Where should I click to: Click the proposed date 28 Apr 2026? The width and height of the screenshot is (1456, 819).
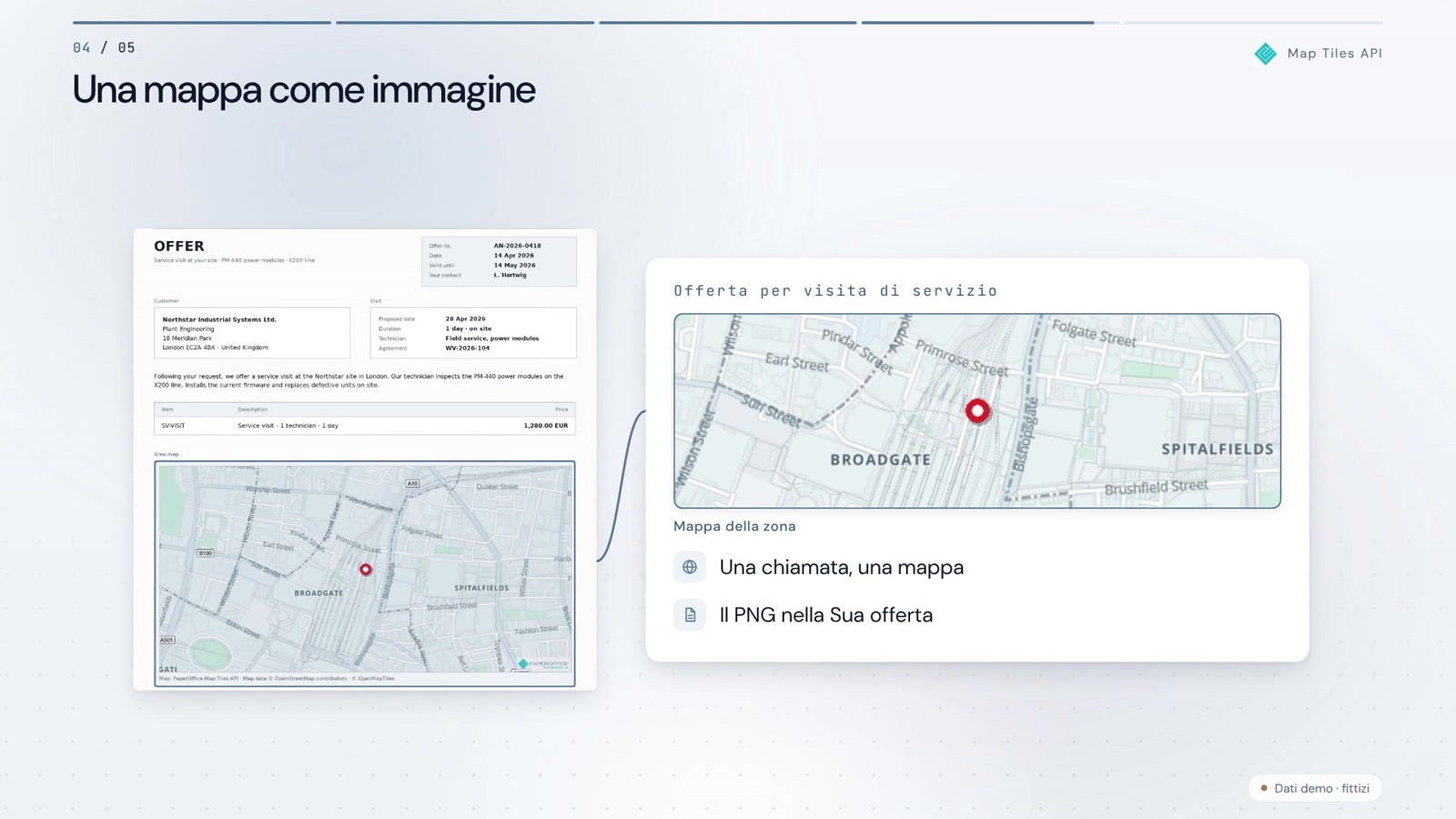(465, 318)
